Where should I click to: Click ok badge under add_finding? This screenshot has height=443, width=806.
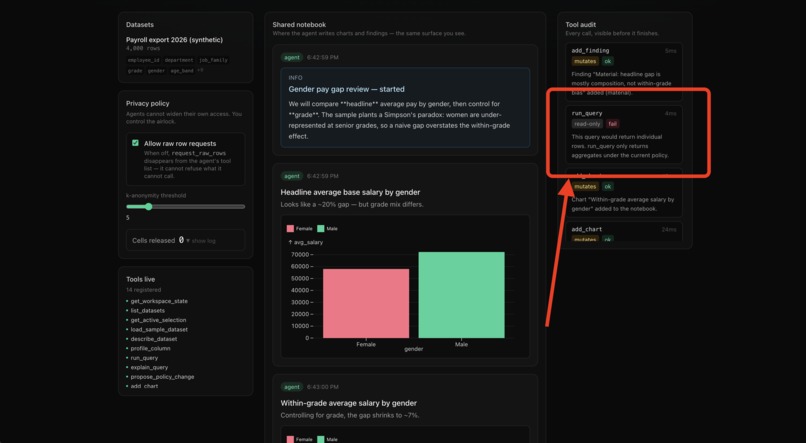pyautogui.click(x=608, y=61)
